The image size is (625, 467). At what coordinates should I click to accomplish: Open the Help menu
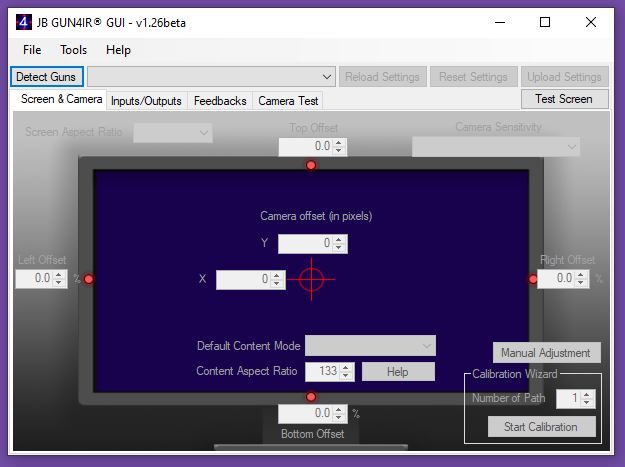point(118,50)
